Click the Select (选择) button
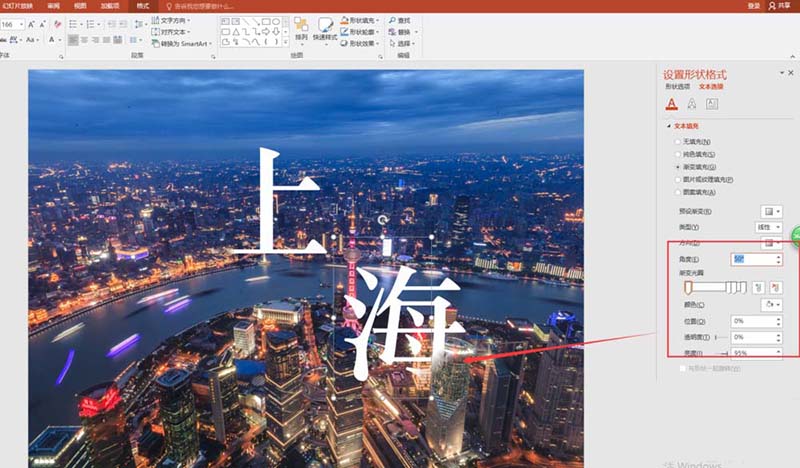800x468 pixels. [402, 43]
